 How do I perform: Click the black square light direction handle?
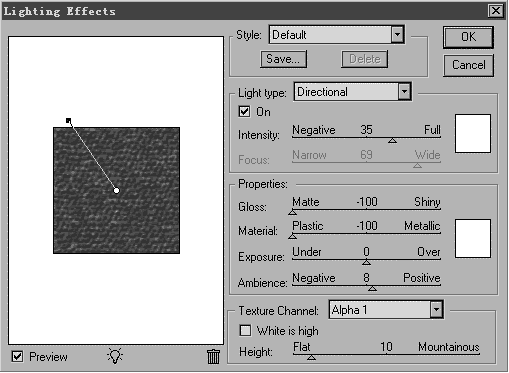click(x=68, y=120)
